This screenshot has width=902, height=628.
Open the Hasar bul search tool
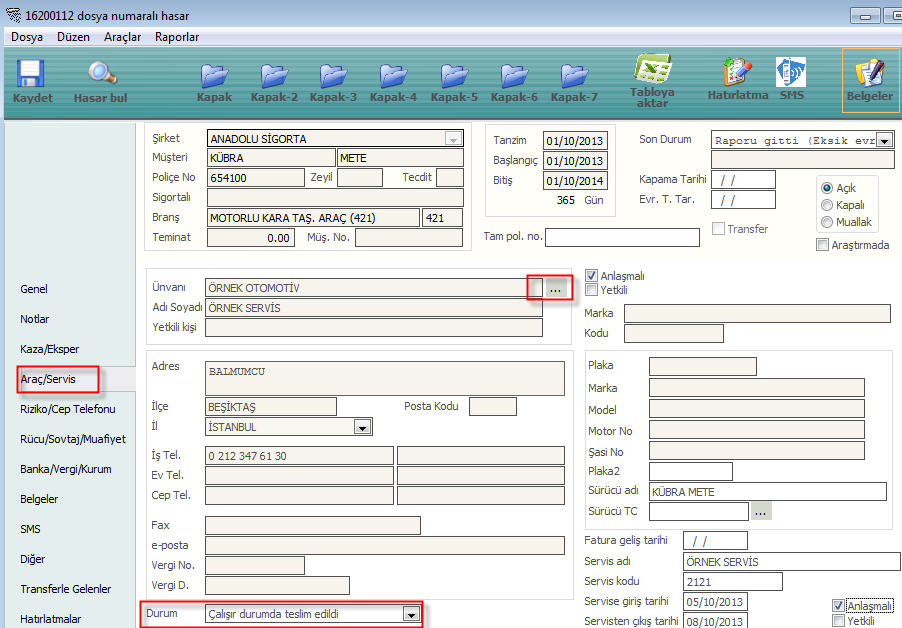pyautogui.click(x=100, y=80)
